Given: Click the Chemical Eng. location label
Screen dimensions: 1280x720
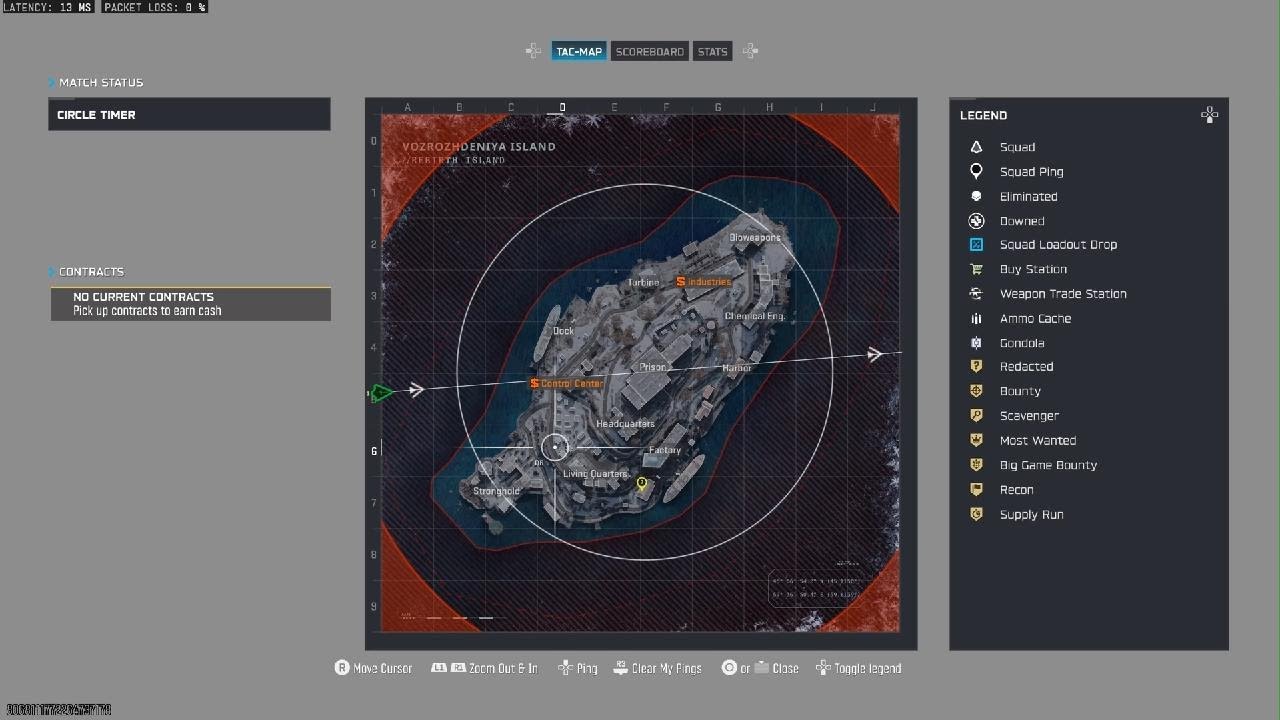Looking at the screenshot, I should (755, 316).
